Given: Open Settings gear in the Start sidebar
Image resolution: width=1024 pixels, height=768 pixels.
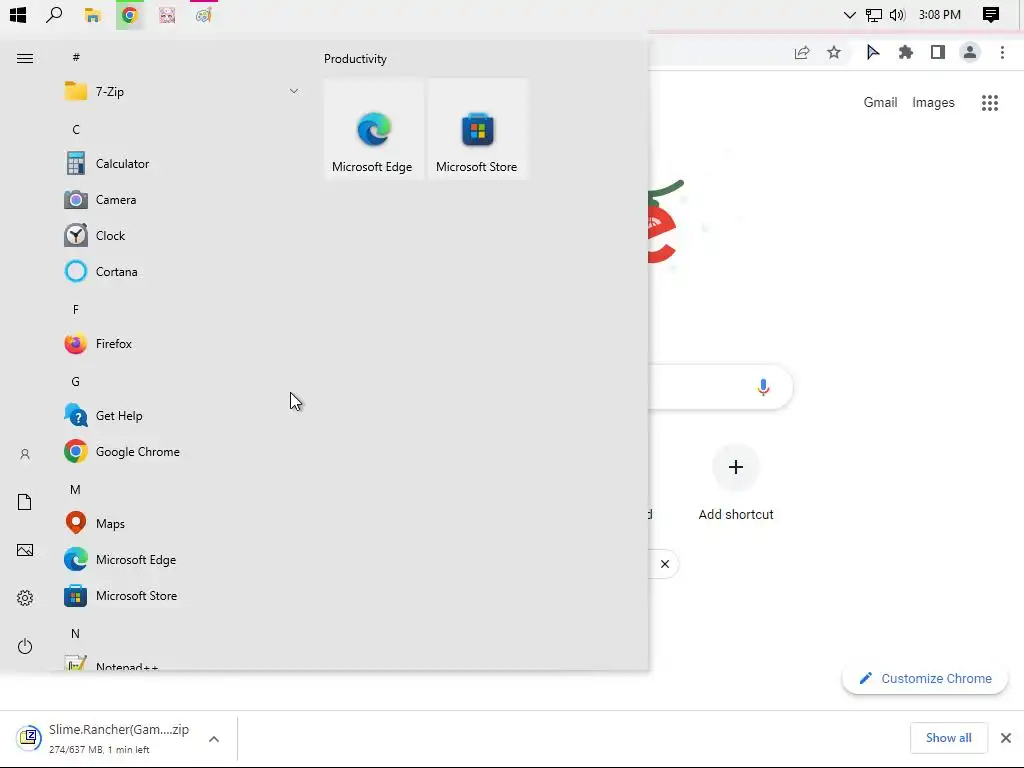Looking at the screenshot, I should coord(25,598).
